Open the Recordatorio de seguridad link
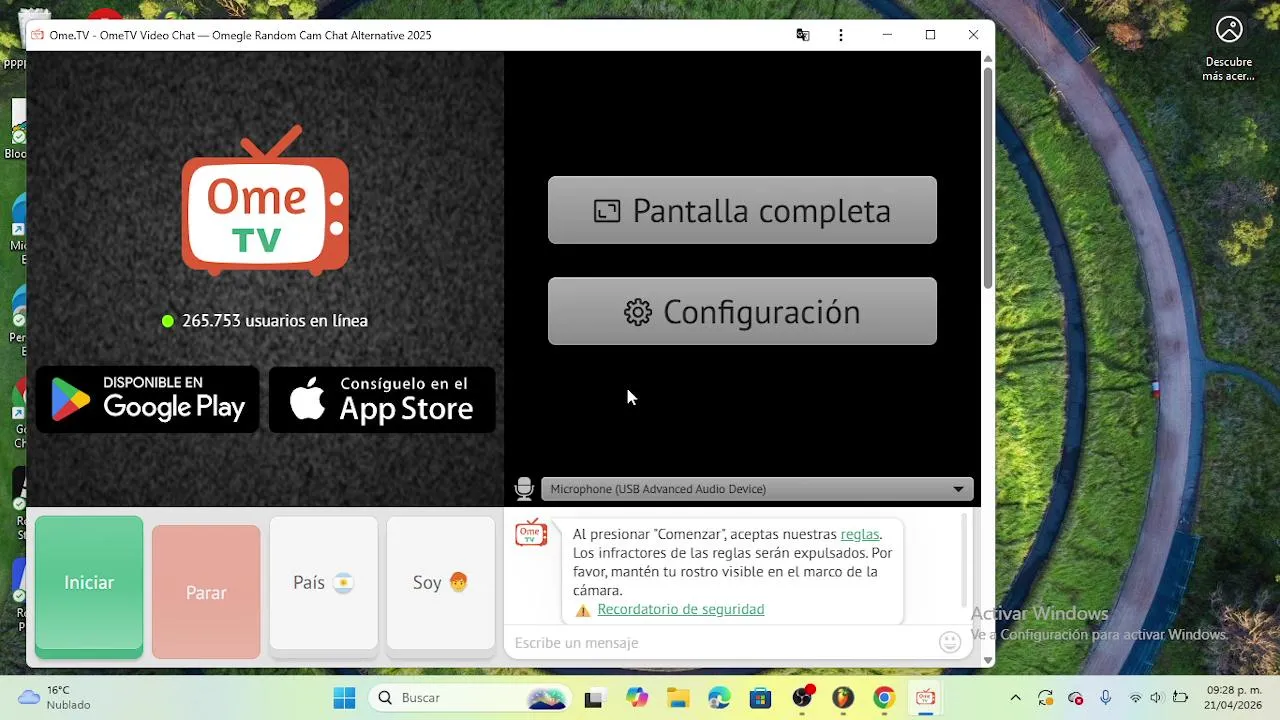 (680, 609)
